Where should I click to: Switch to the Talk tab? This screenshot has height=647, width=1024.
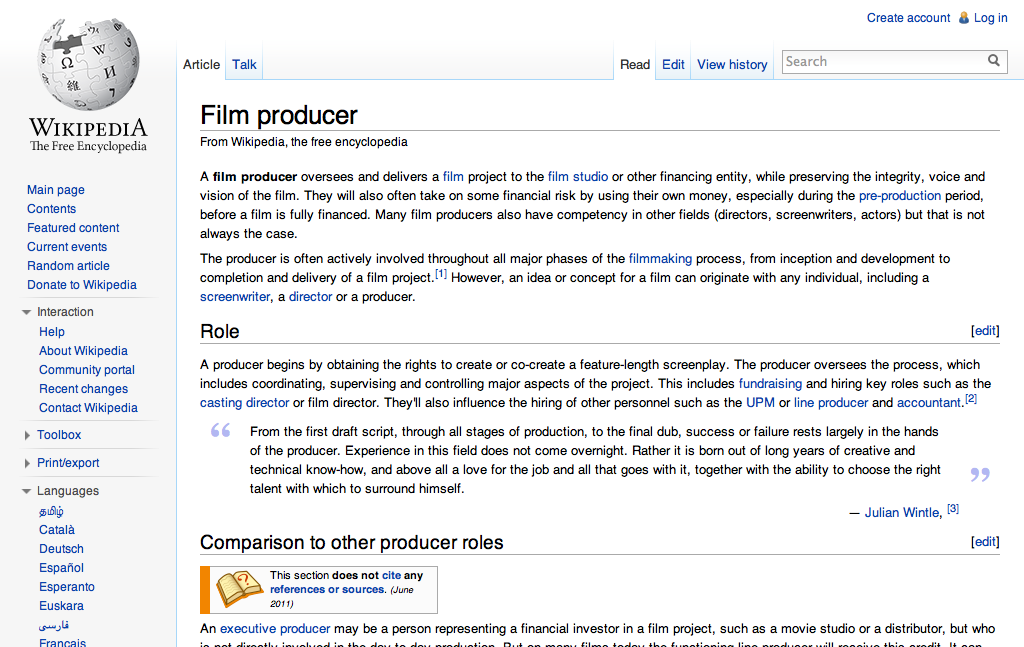244,65
